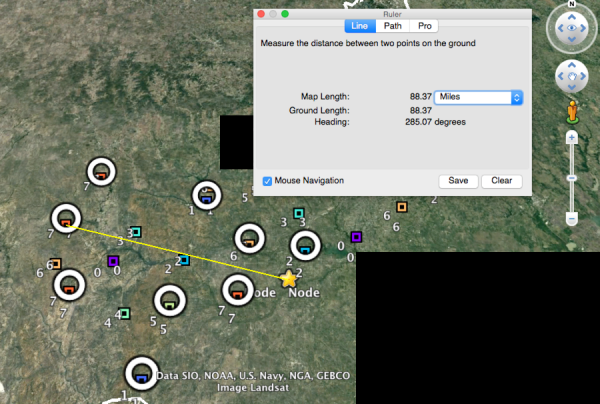Switch to the Line tab
The height and width of the screenshot is (404, 600).
click(x=359, y=26)
